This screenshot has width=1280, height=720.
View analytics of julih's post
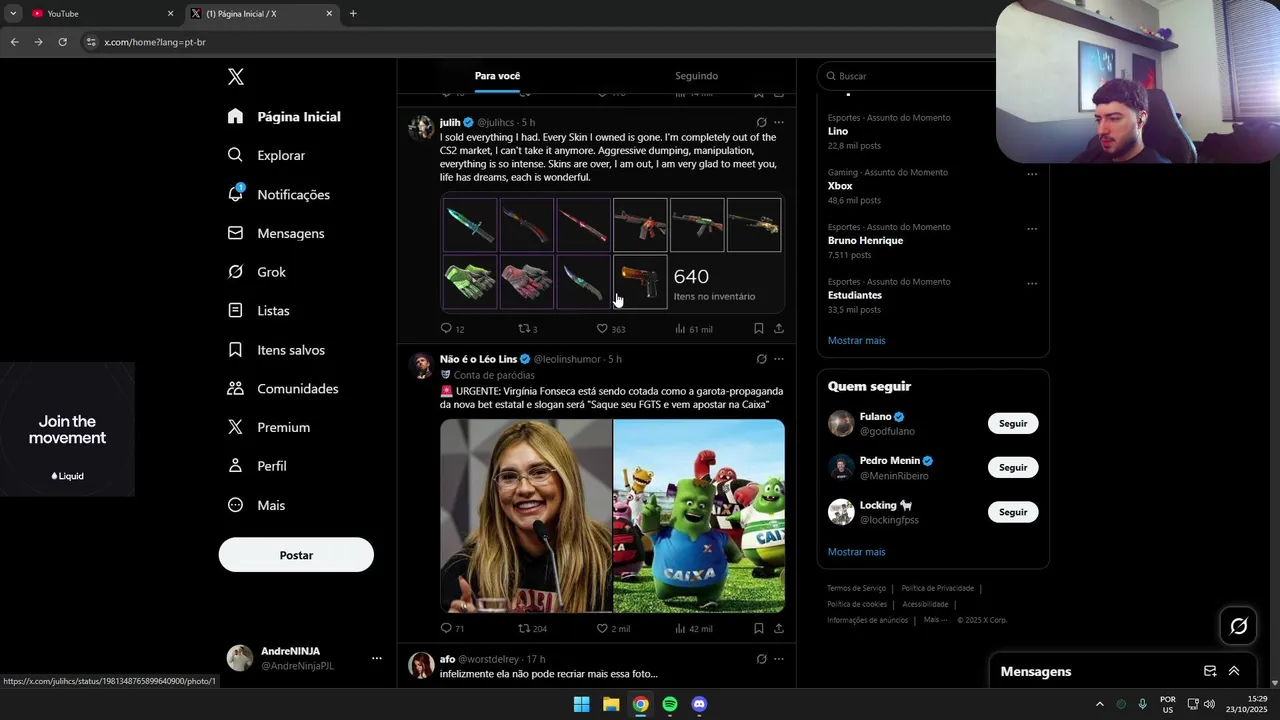(693, 329)
